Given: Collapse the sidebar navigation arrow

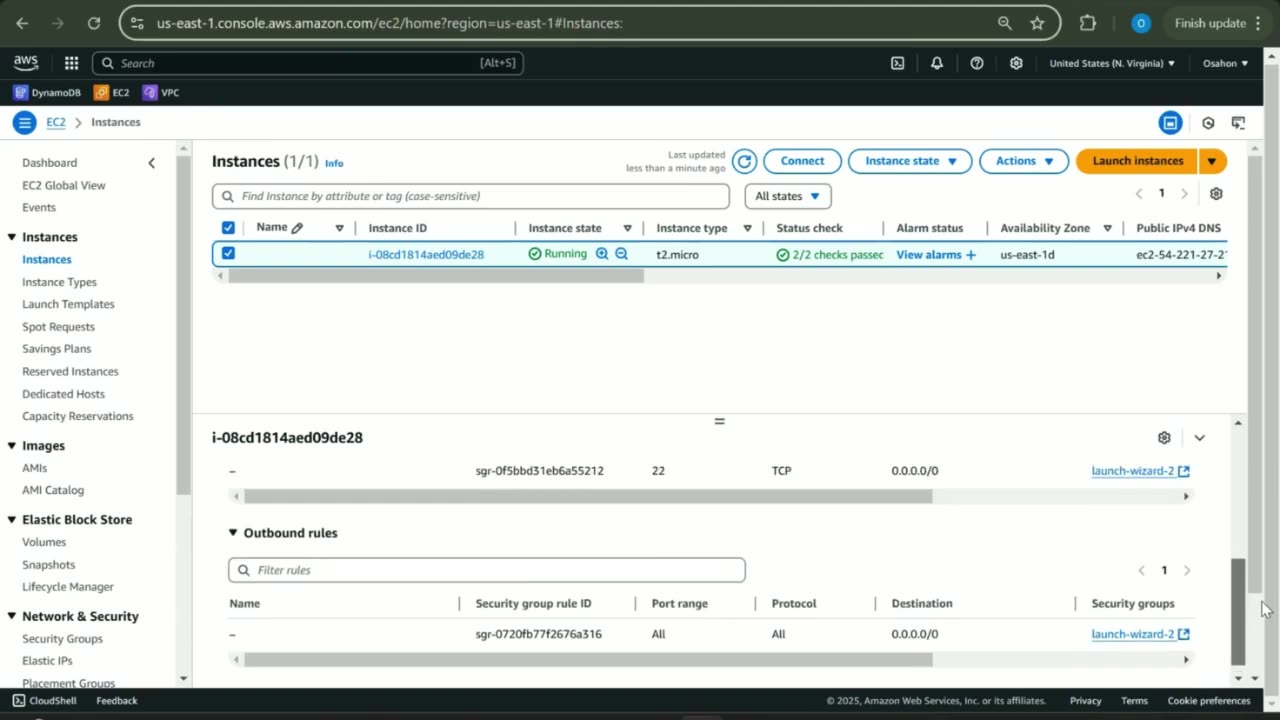Looking at the screenshot, I should 151,163.
